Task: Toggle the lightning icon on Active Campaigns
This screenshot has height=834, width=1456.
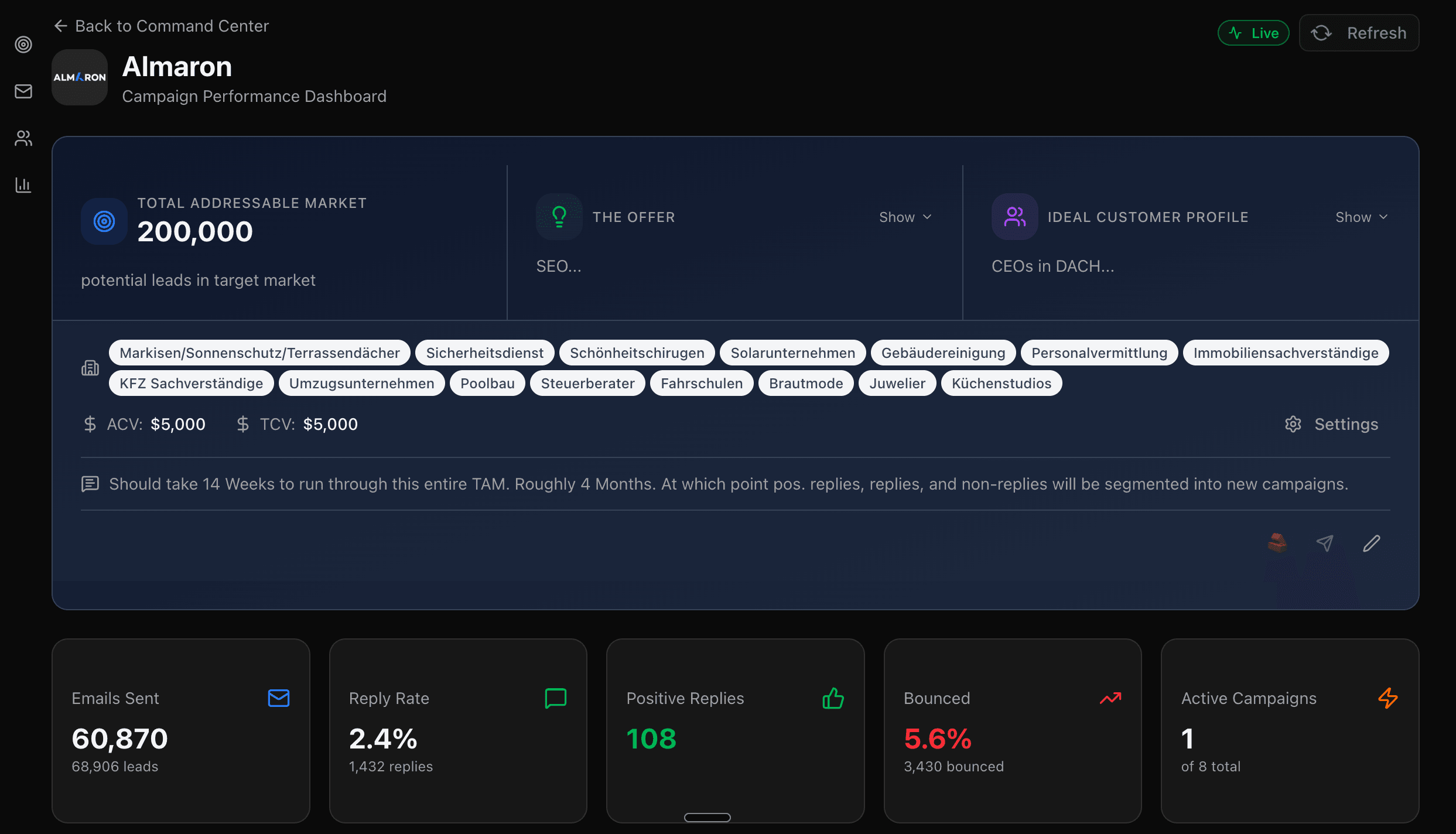Action: pos(1388,698)
